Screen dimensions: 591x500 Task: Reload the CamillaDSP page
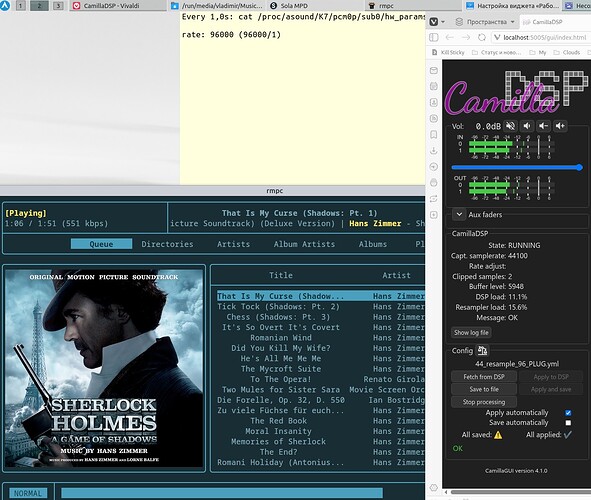point(482,37)
